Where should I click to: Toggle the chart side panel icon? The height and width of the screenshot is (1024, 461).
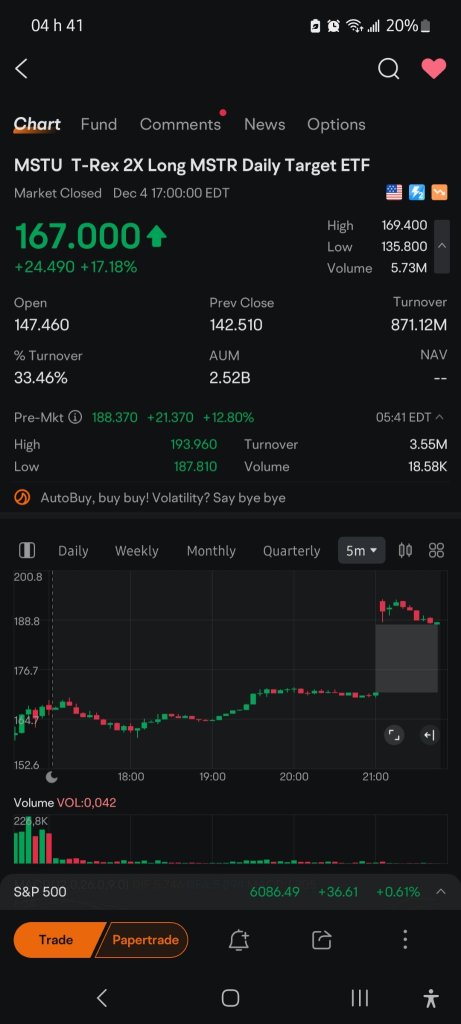[27, 551]
